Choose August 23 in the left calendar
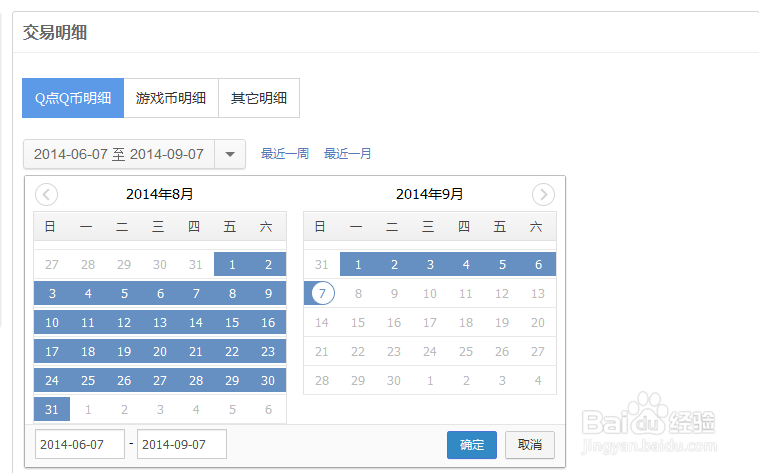This screenshot has height=473, width=759. (x=268, y=351)
